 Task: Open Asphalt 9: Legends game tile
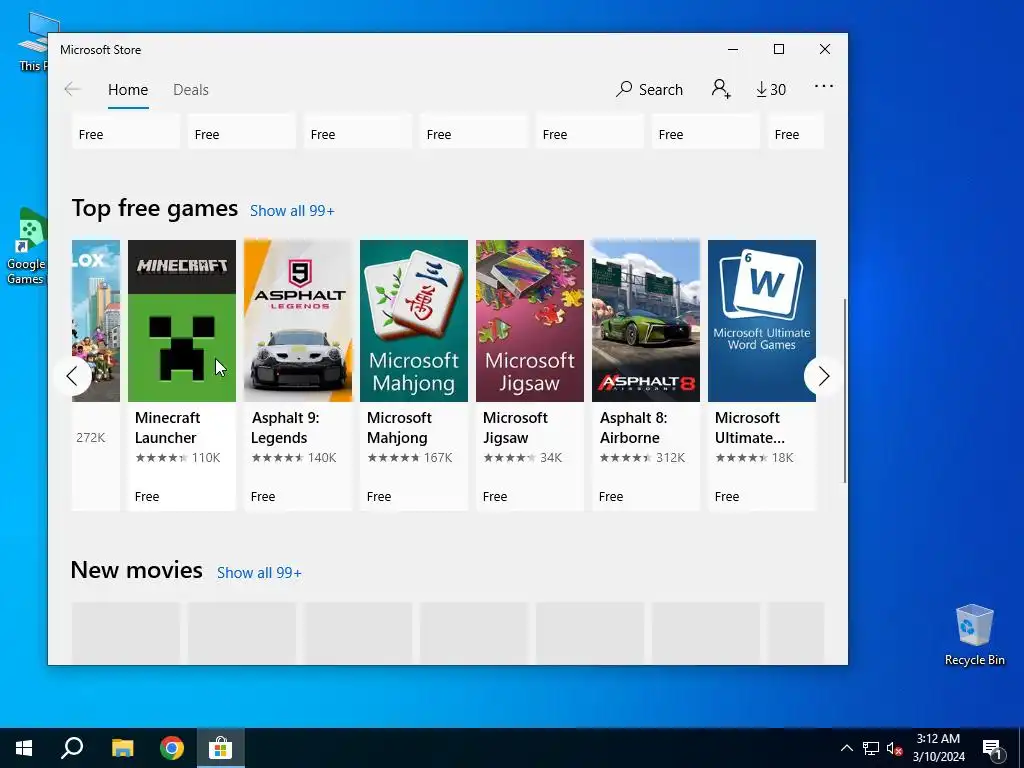[298, 375]
